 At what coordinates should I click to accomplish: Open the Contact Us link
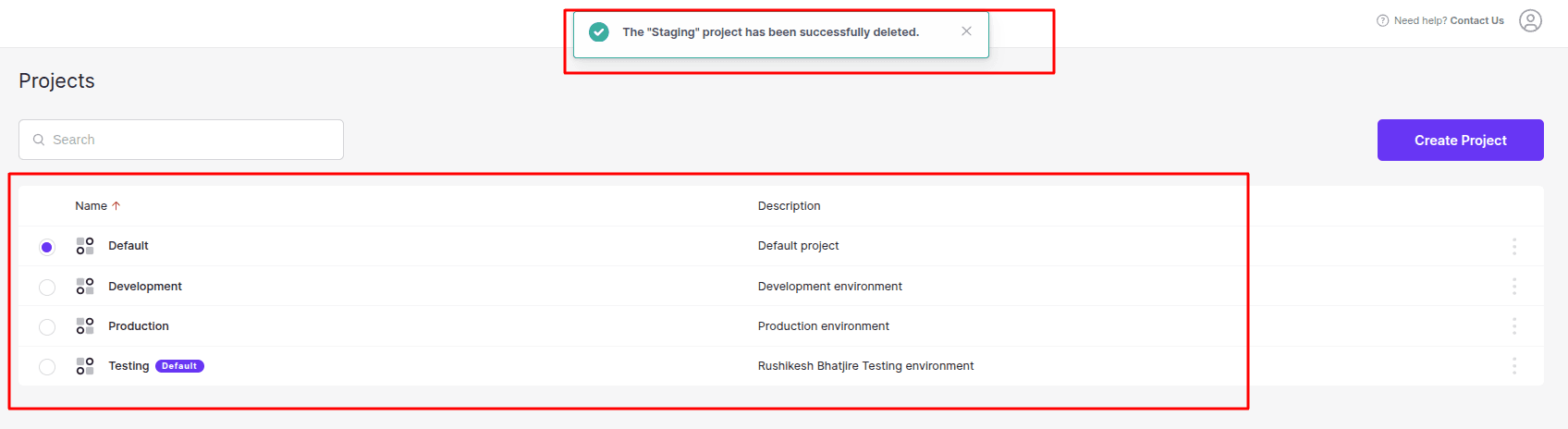point(1476,20)
